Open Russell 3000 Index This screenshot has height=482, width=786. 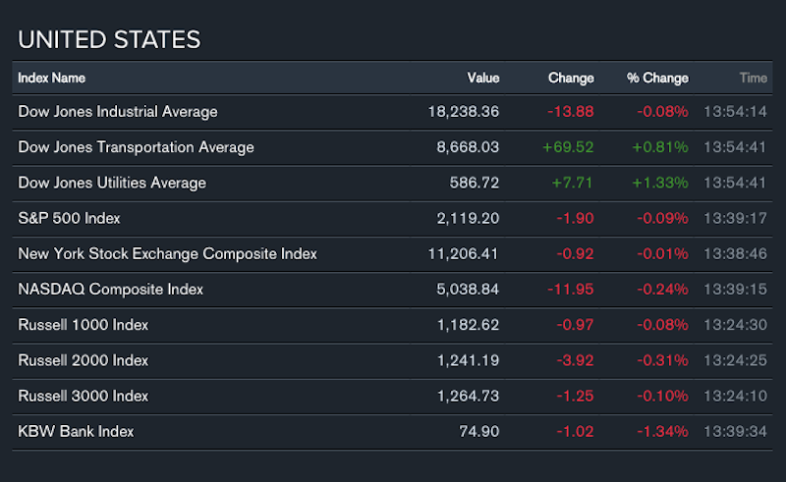[x=83, y=396]
